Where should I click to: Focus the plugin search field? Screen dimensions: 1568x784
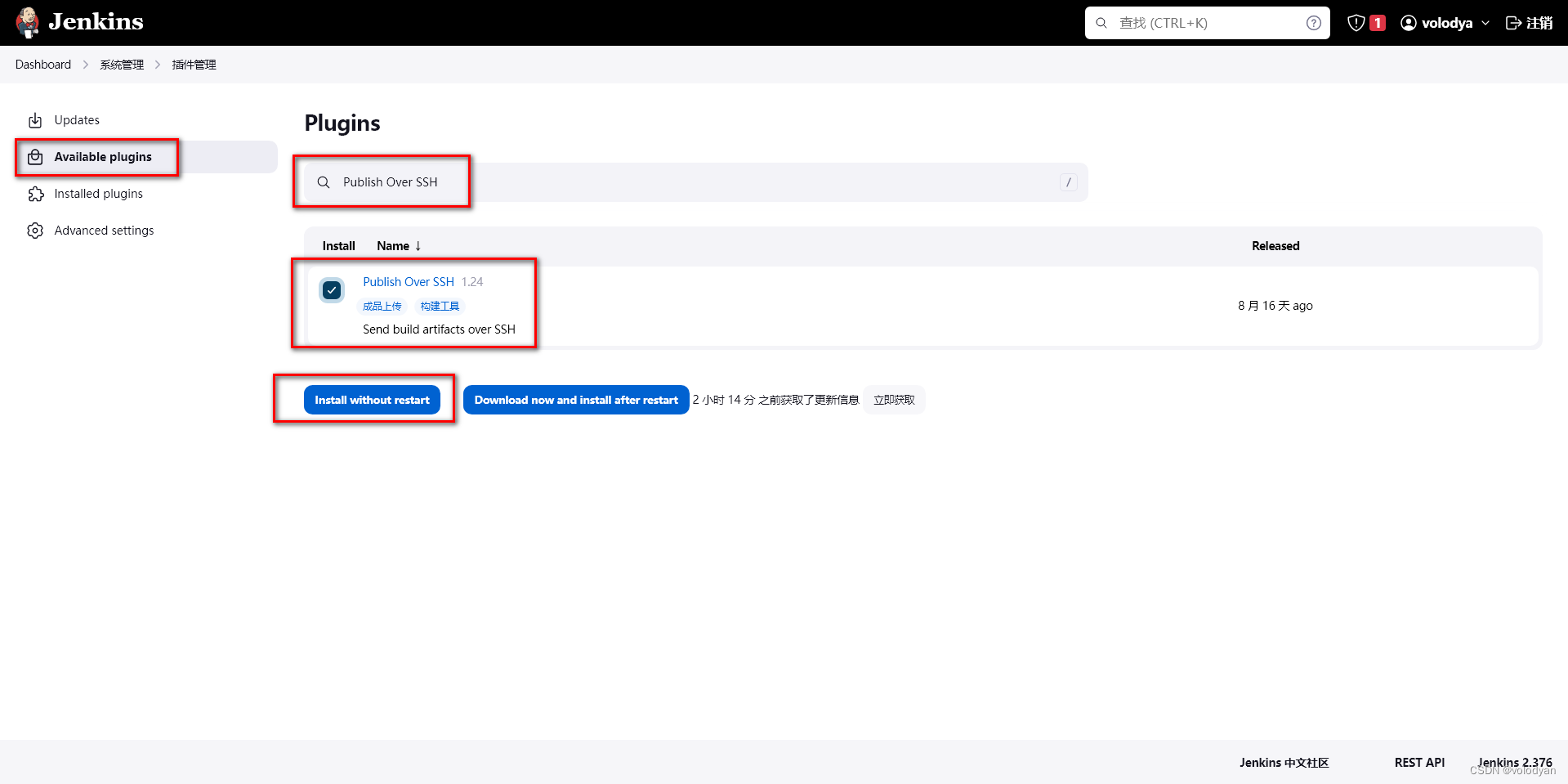pyautogui.click(x=696, y=182)
